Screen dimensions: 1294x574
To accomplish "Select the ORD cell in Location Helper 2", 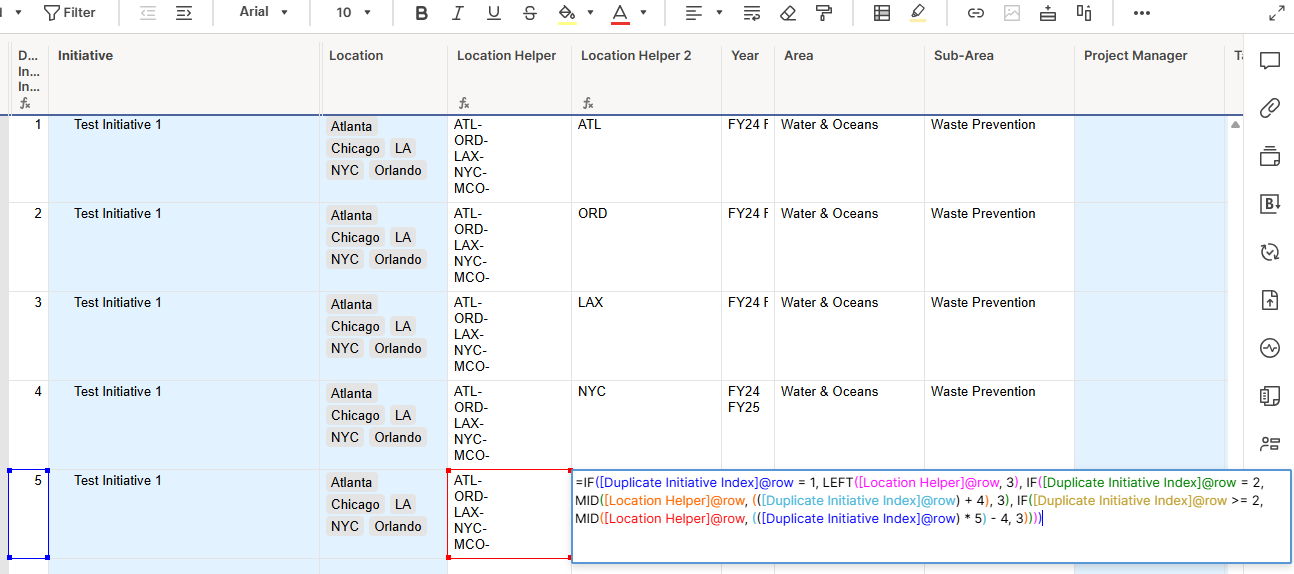I will 647,247.
